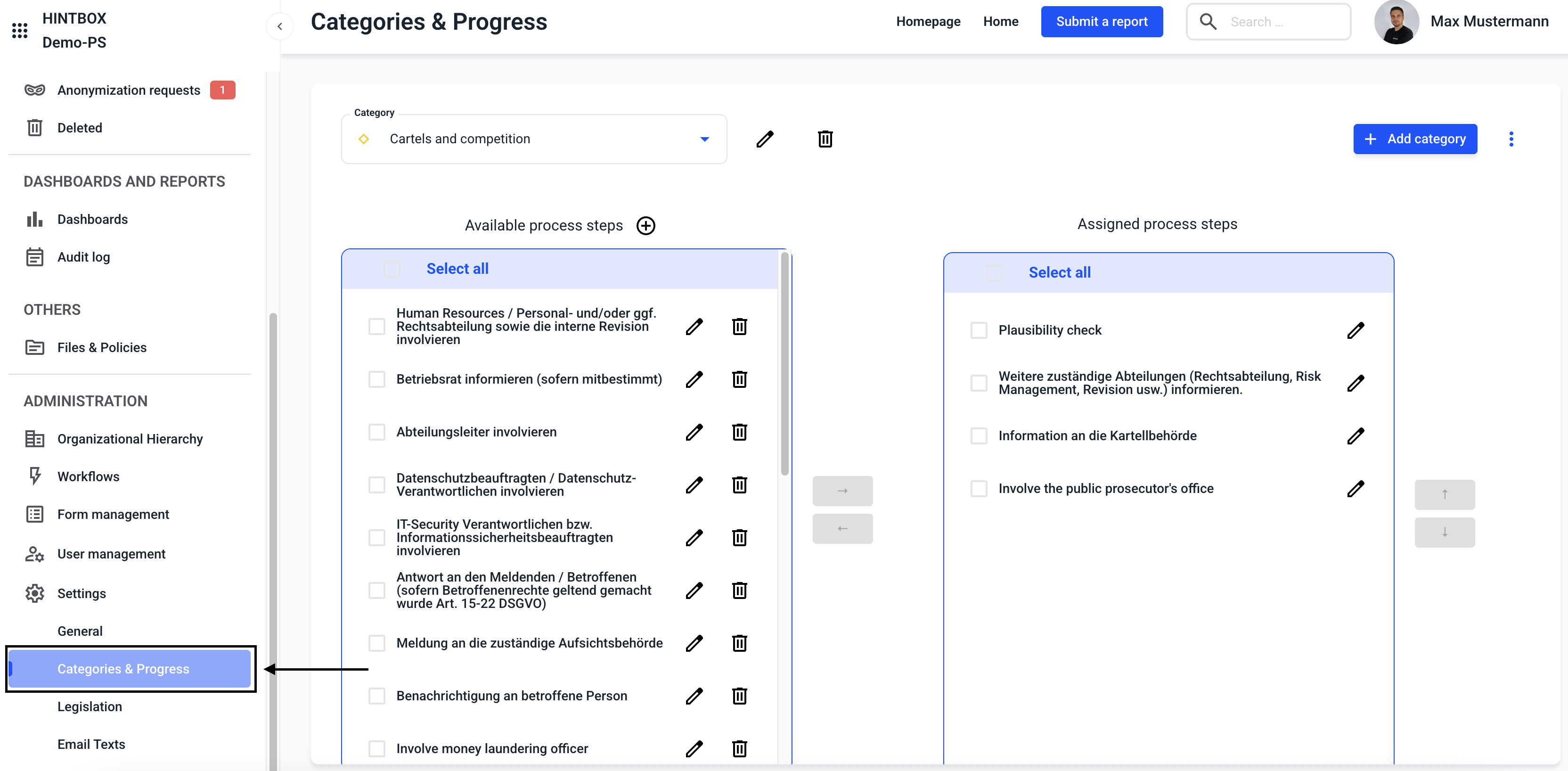Tick Select all for available steps
The width and height of the screenshot is (1568, 771).
point(392,269)
